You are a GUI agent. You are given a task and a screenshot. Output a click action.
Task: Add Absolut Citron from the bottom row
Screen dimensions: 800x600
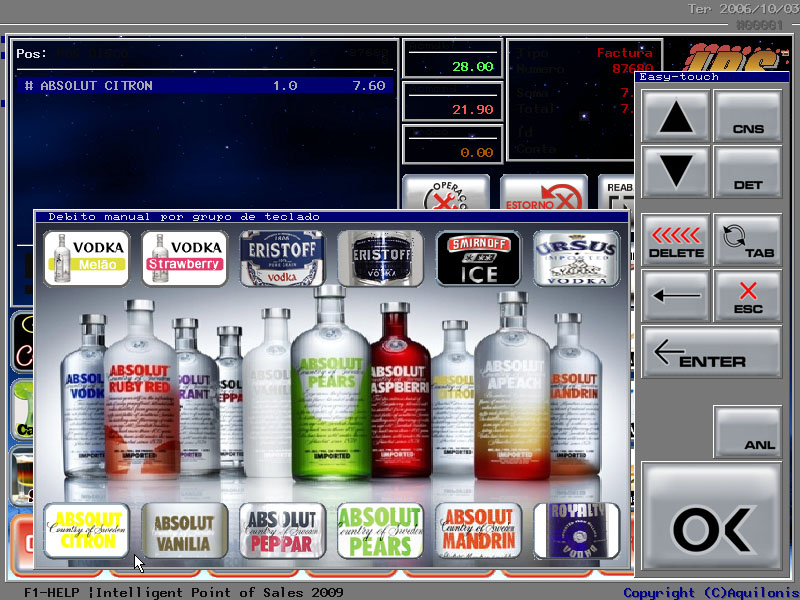pyautogui.click(x=87, y=530)
